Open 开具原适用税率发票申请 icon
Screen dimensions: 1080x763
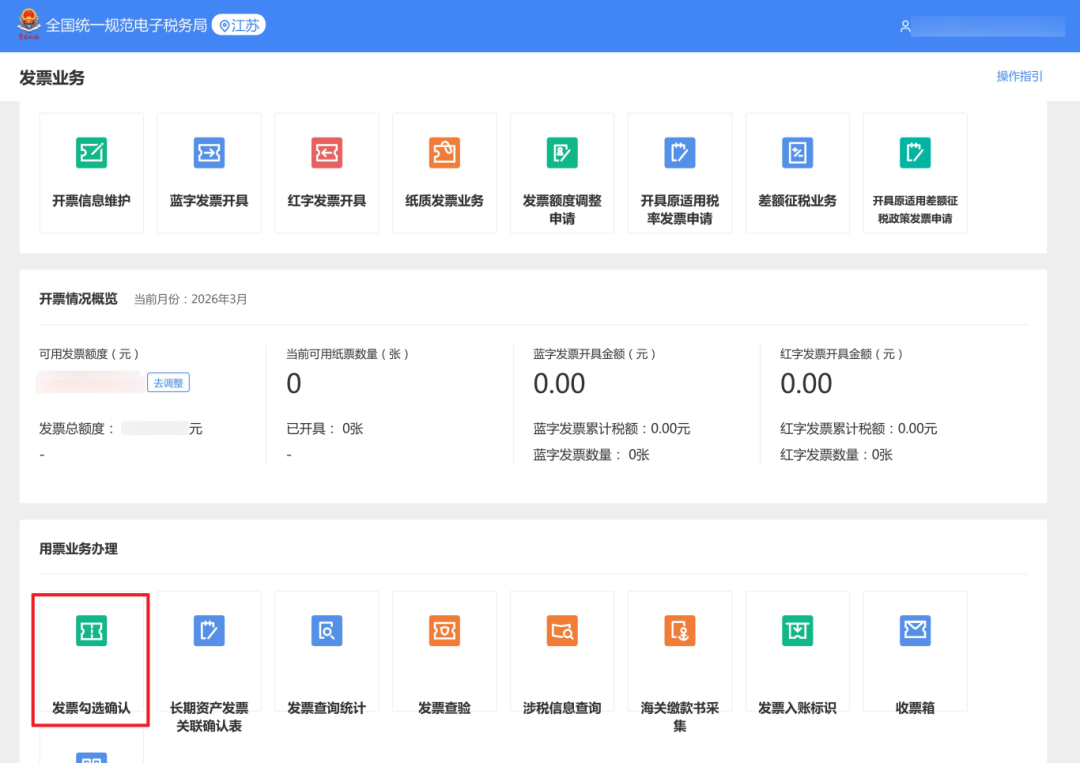coord(680,153)
